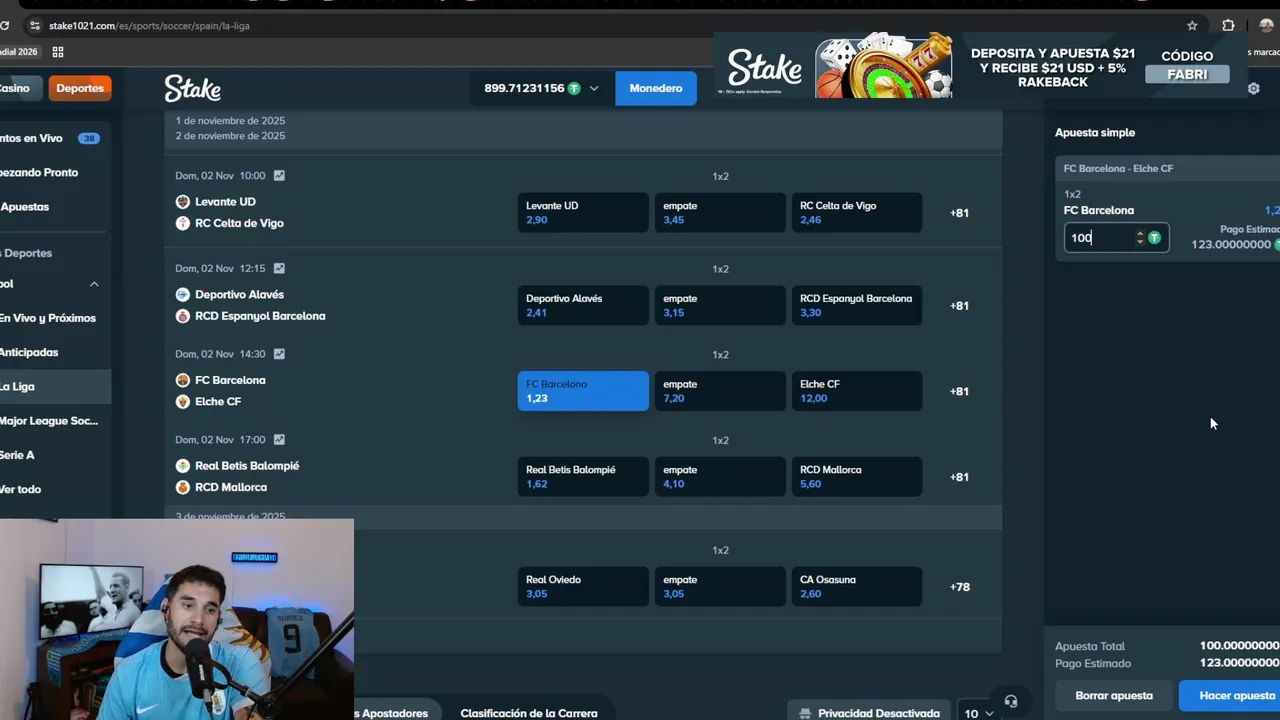
Task: Open stats icon for 14:30 Barcelona match
Action: pos(279,354)
